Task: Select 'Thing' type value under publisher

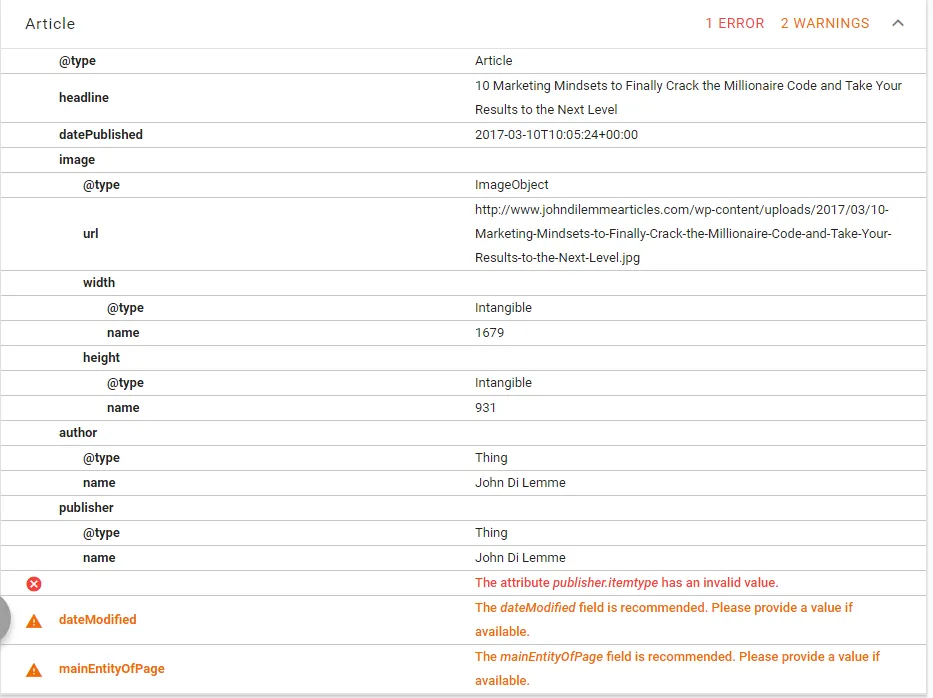Action: (491, 533)
